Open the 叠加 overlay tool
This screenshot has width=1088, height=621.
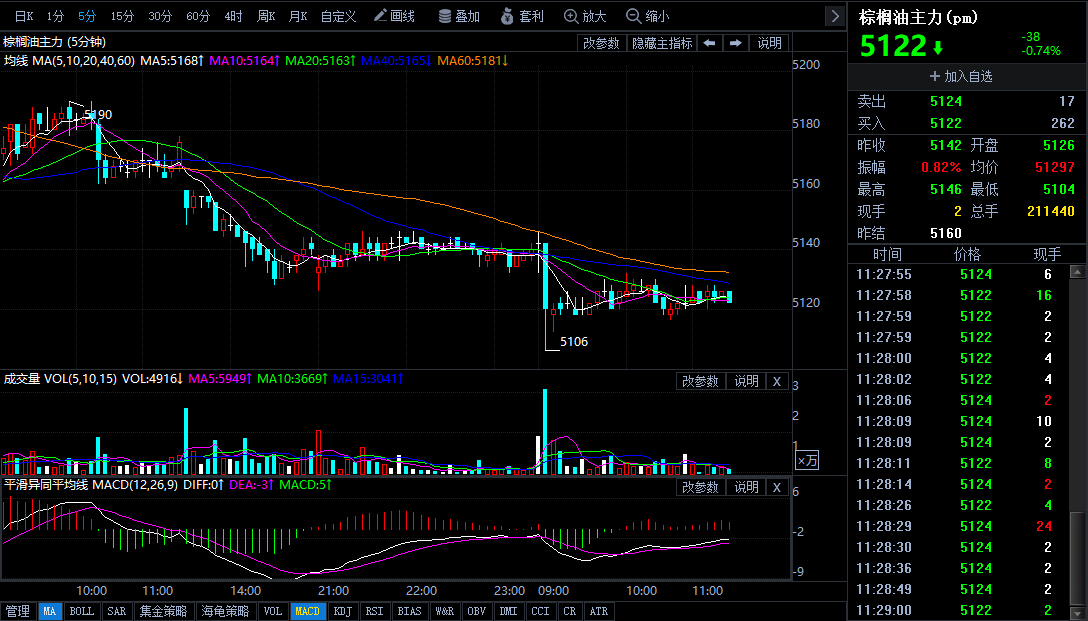tap(459, 16)
